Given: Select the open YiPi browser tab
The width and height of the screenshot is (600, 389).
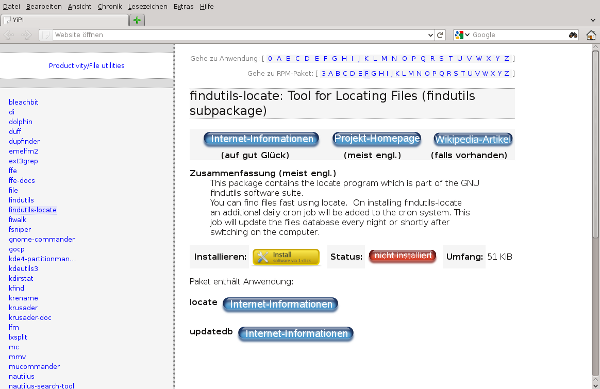Looking at the screenshot, I should click(x=65, y=20).
